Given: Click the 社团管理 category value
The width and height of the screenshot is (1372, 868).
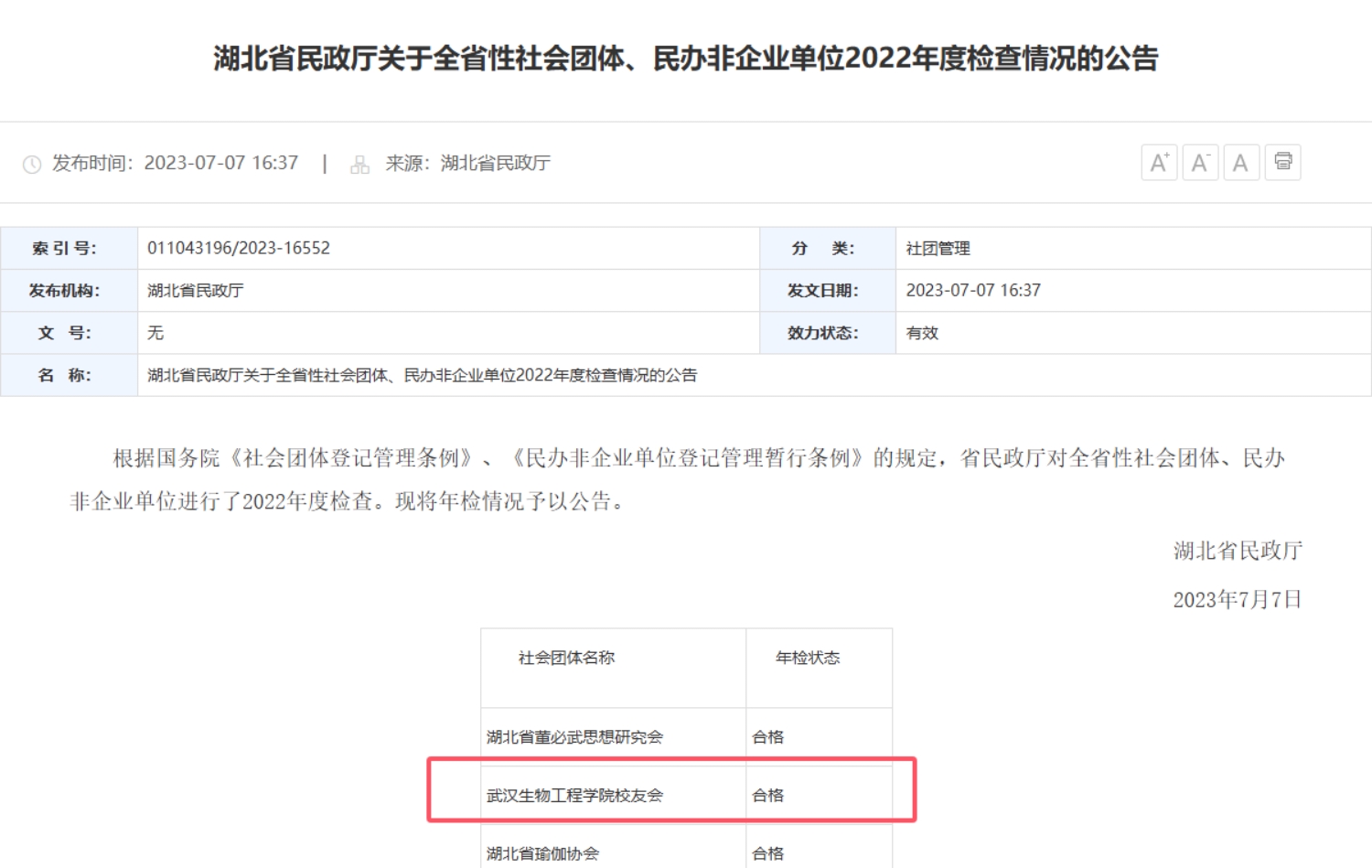Looking at the screenshot, I should (938, 249).
